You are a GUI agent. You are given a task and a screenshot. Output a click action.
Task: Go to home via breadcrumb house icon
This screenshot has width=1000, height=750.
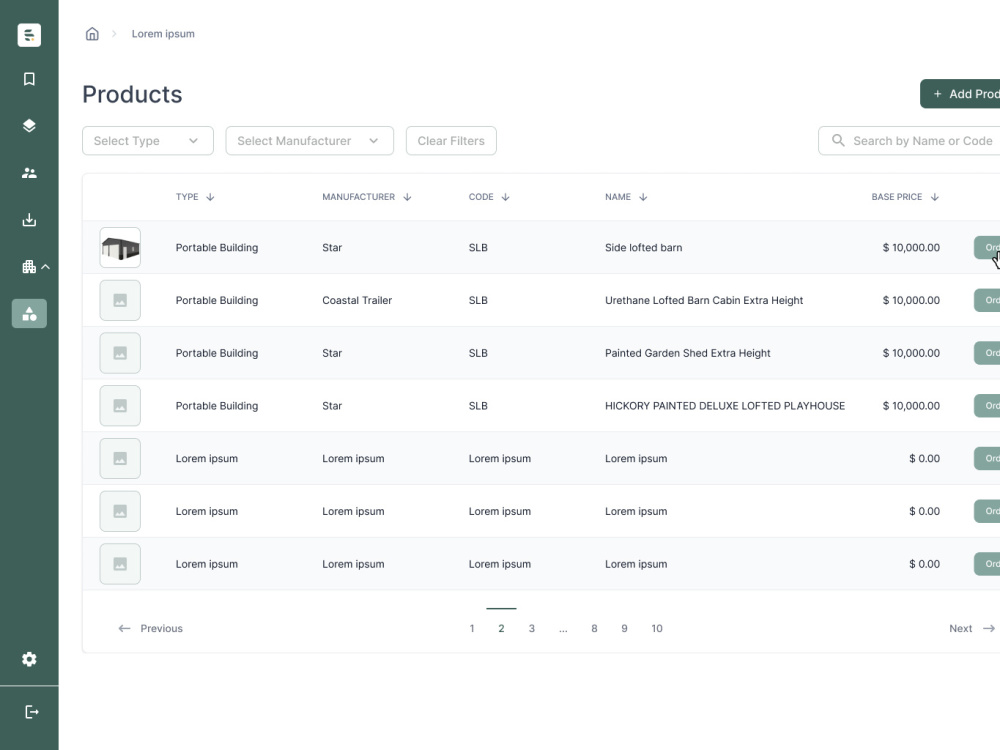click(92, 34)
